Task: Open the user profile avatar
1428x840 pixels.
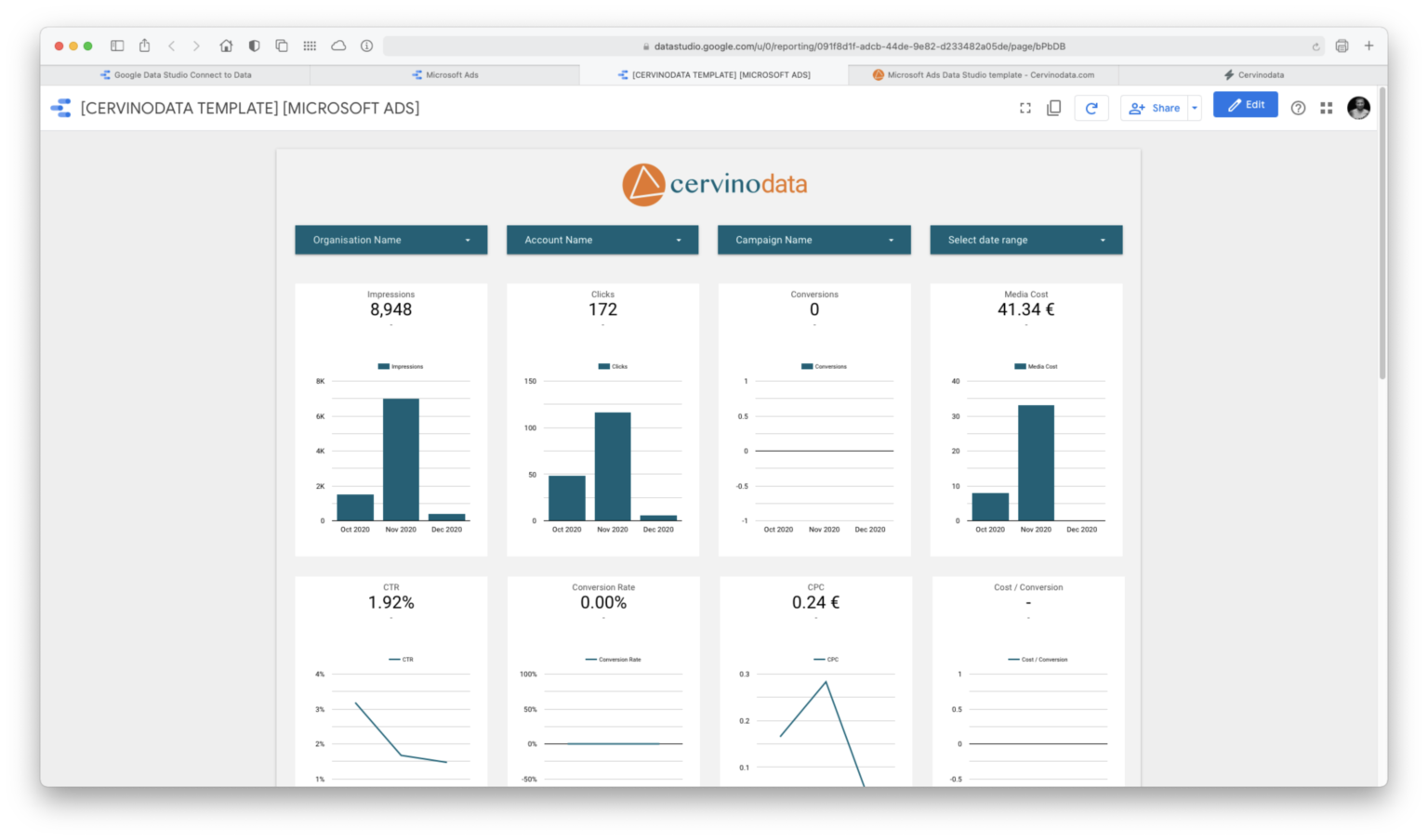Action: (1358, 108)
